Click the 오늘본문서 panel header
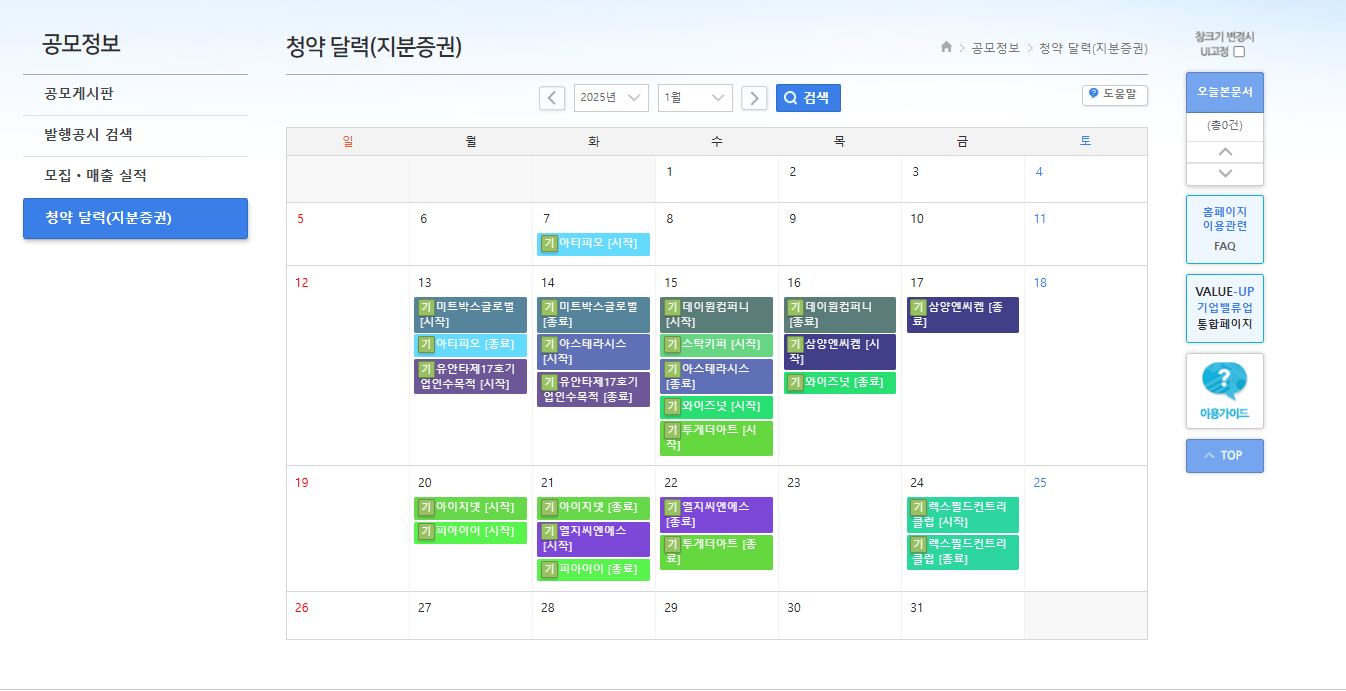 point(1224,92)
